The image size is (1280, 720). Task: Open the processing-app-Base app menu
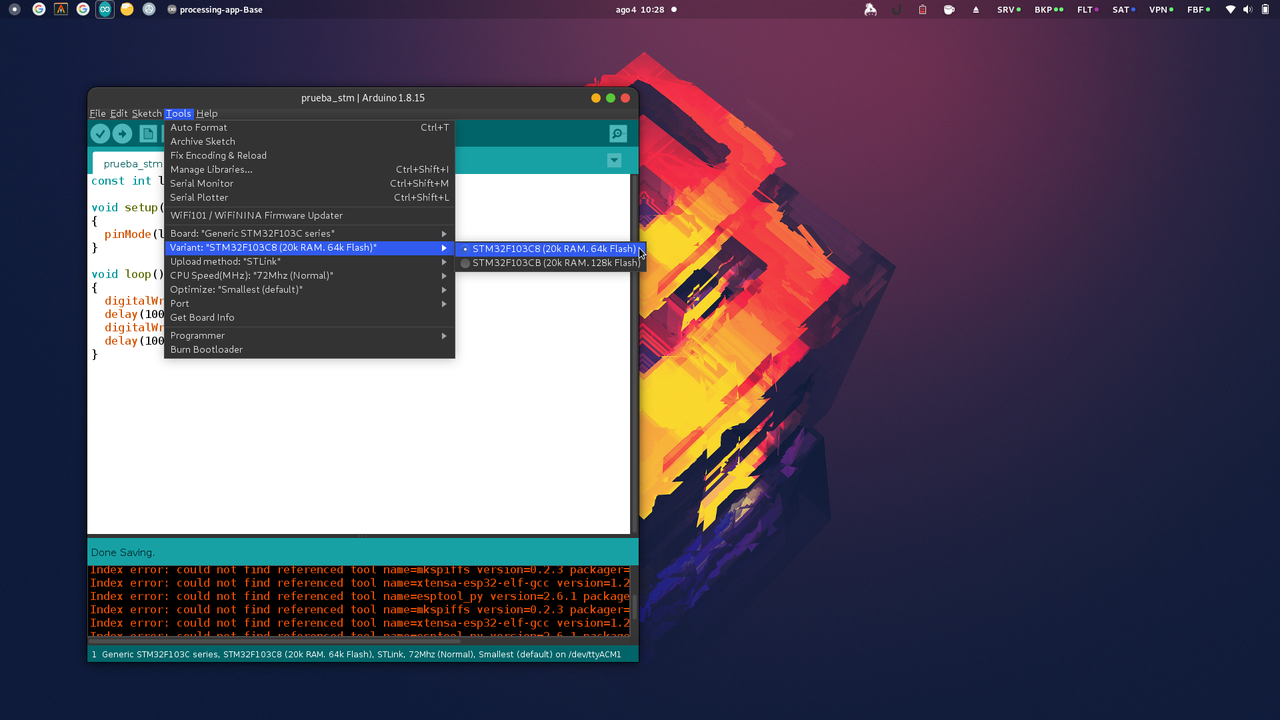pos(215,9)
